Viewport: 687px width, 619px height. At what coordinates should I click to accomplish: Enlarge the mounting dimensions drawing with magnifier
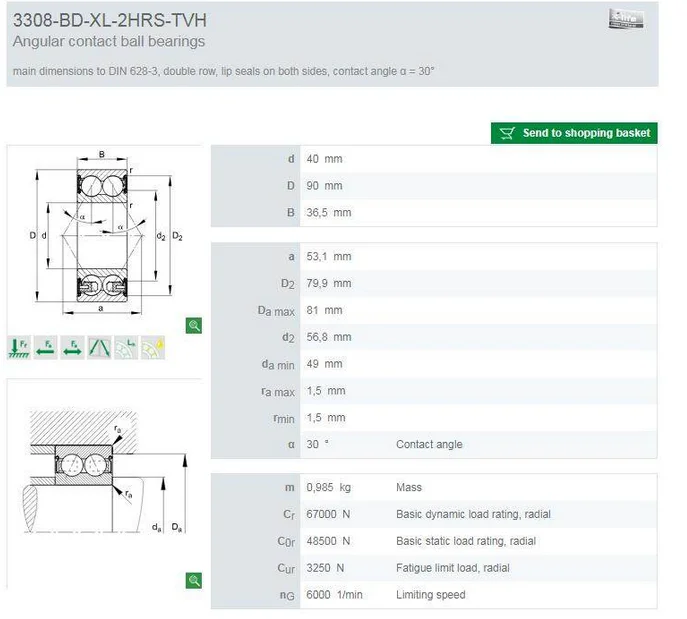tap(194, 580)
